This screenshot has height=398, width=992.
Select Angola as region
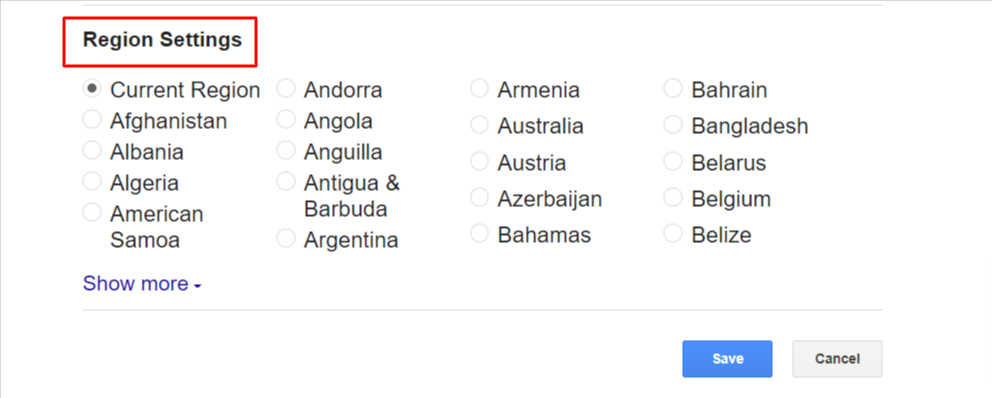point(286,119)
